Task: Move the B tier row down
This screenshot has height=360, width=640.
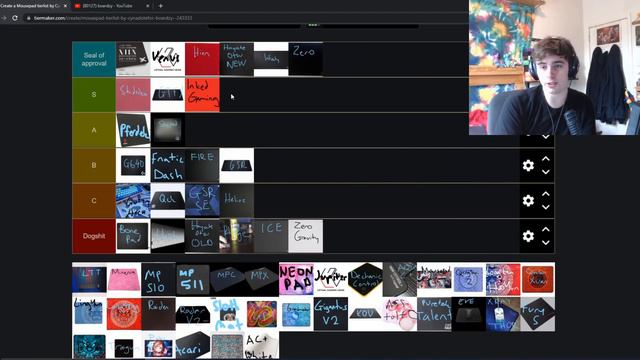Action: 546,172
